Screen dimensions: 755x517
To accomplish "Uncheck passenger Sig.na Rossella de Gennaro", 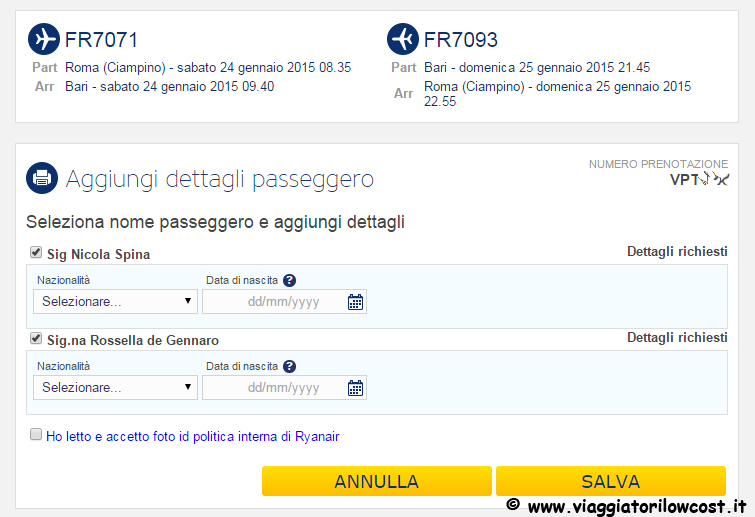I will [x=36, y=338].
